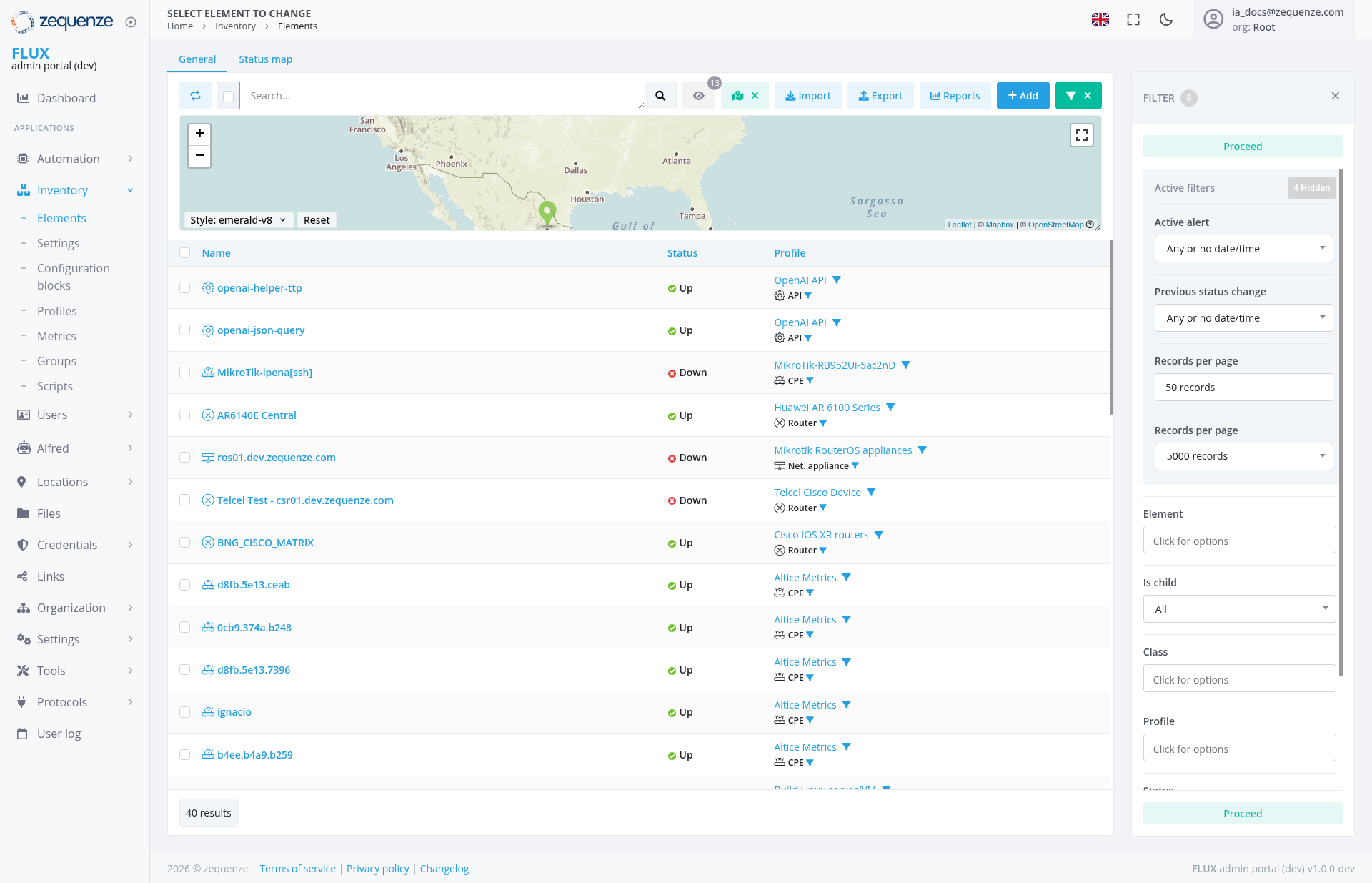1372x883 pixels.
Task: Filter by Net. appliance class funnel icon
Action: [855, 466]
